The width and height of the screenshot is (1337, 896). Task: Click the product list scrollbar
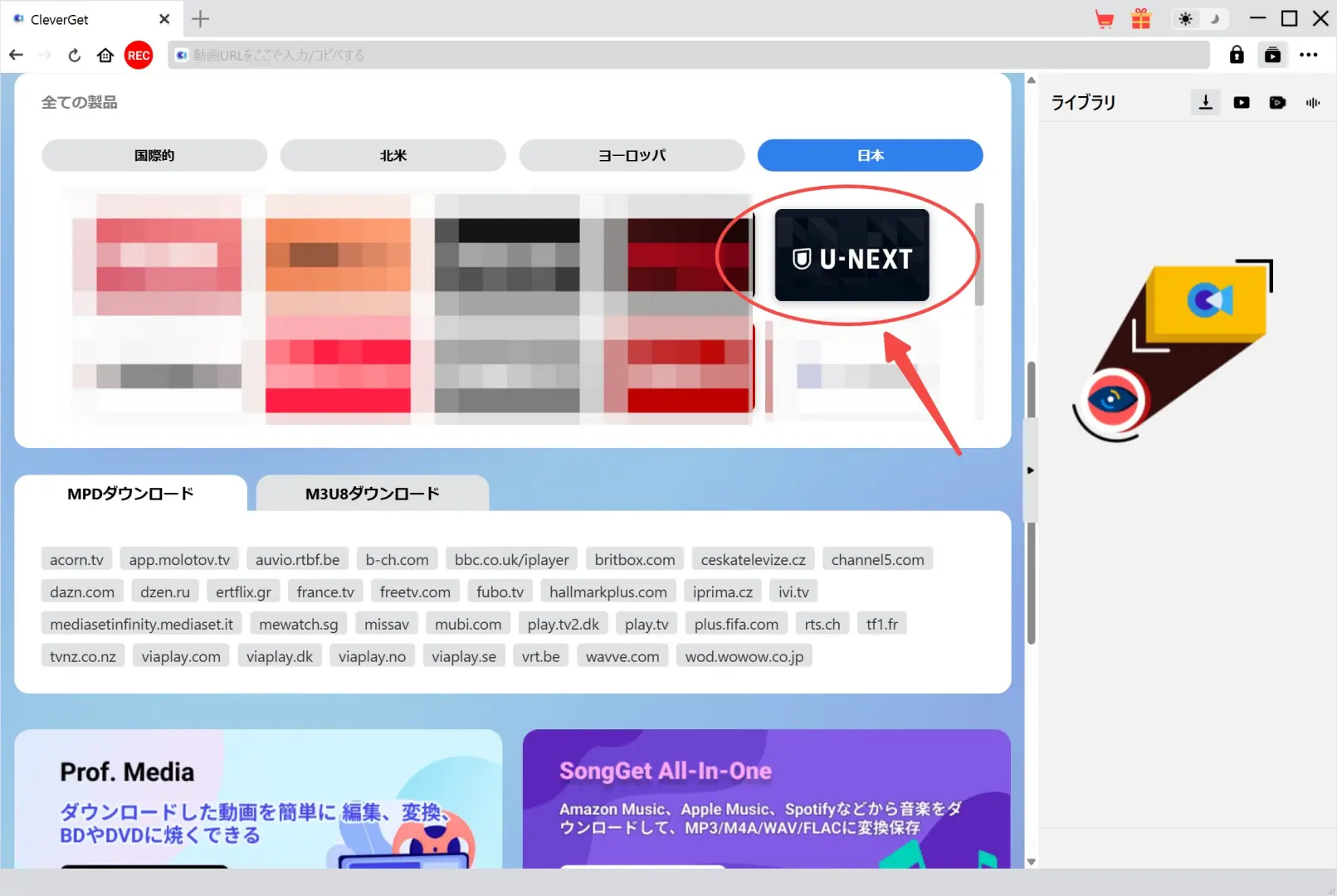[979, 254]
